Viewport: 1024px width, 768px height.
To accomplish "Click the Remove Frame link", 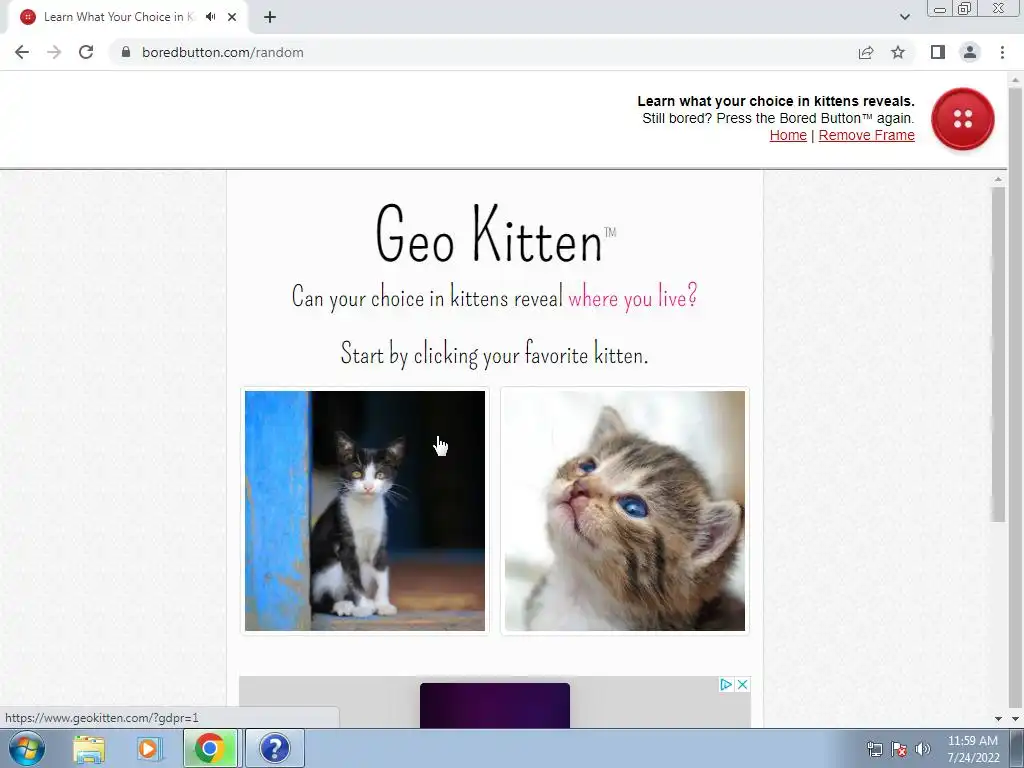I will pyautogui.click(x=867, y=135).
